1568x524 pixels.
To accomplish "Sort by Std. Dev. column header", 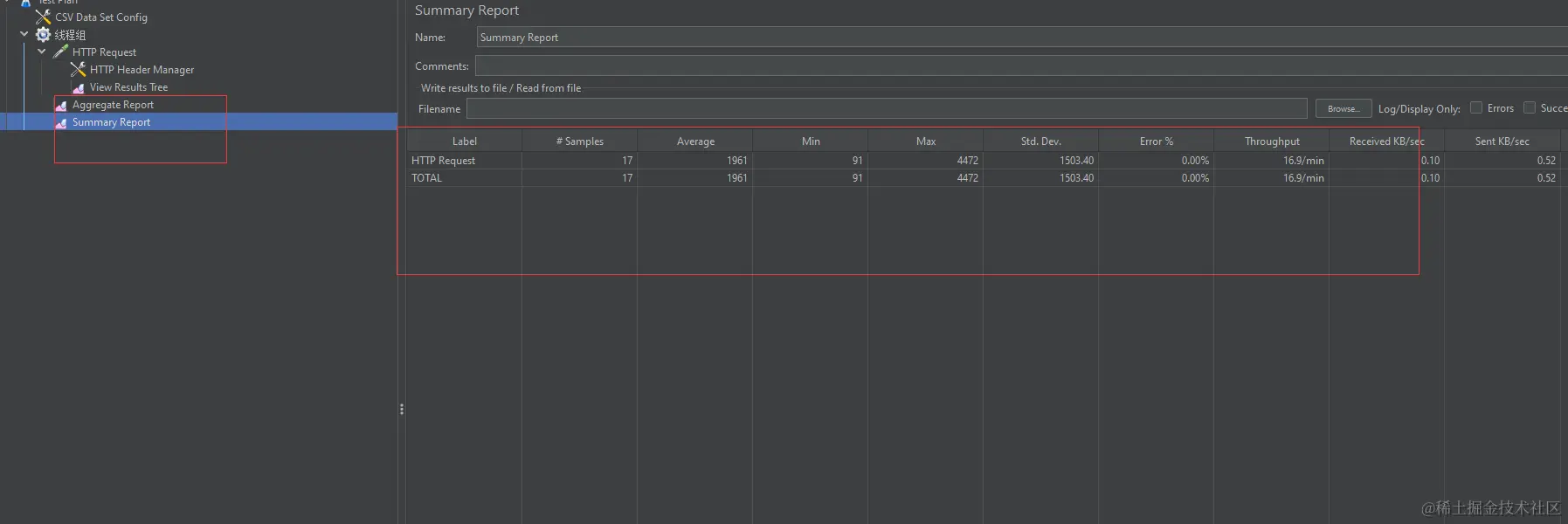I will coord(1041,141).
